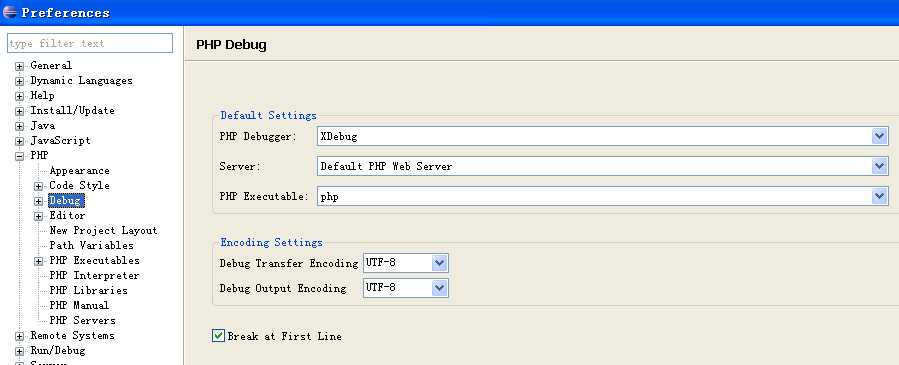Open the Debug Output Encoding dropdown
This screenshot has width=899, height=365.
click(439, 288)
